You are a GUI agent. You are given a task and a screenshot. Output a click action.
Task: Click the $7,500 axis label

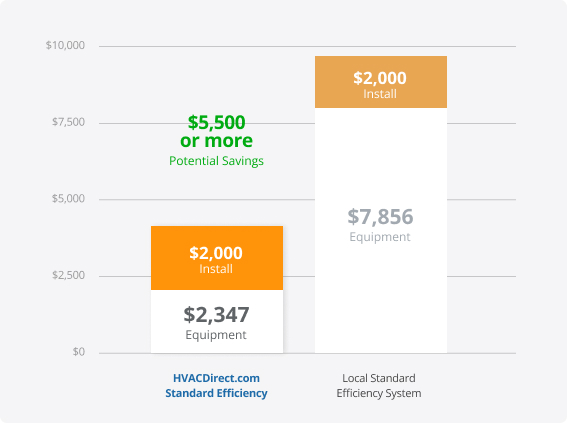[68, 122]
